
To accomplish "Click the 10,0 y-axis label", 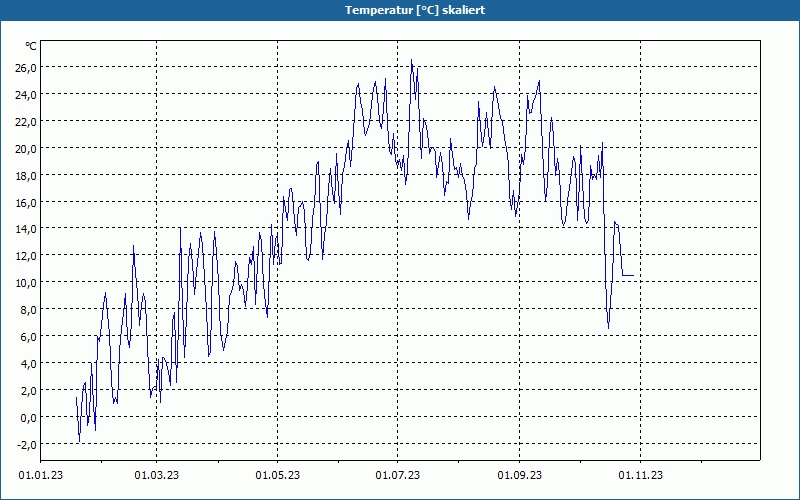I will tap(26, 283).
